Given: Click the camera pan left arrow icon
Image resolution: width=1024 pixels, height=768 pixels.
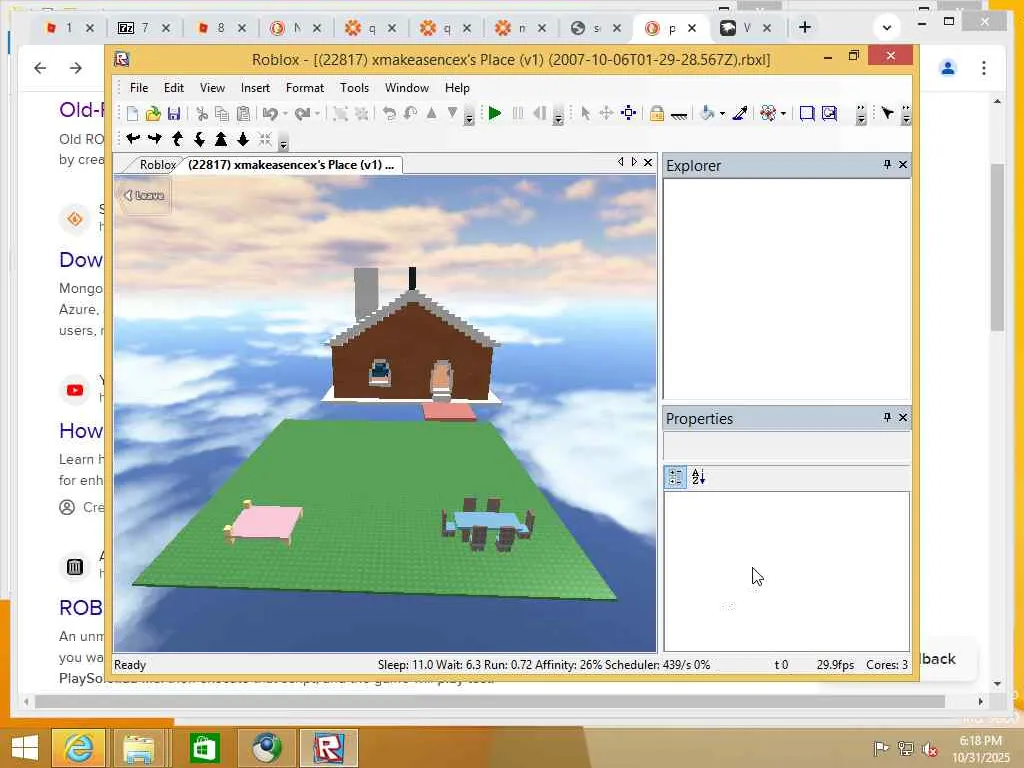Looking at the screenshot, I should coord(133,138).
